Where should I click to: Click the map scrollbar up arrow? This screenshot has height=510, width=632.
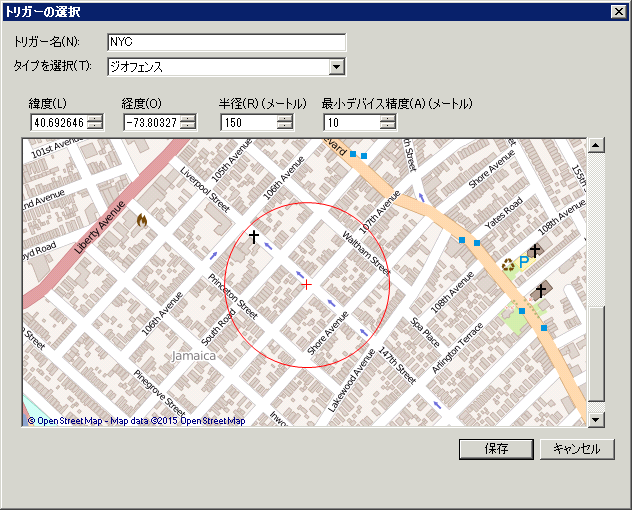click(x=596, y=146)
